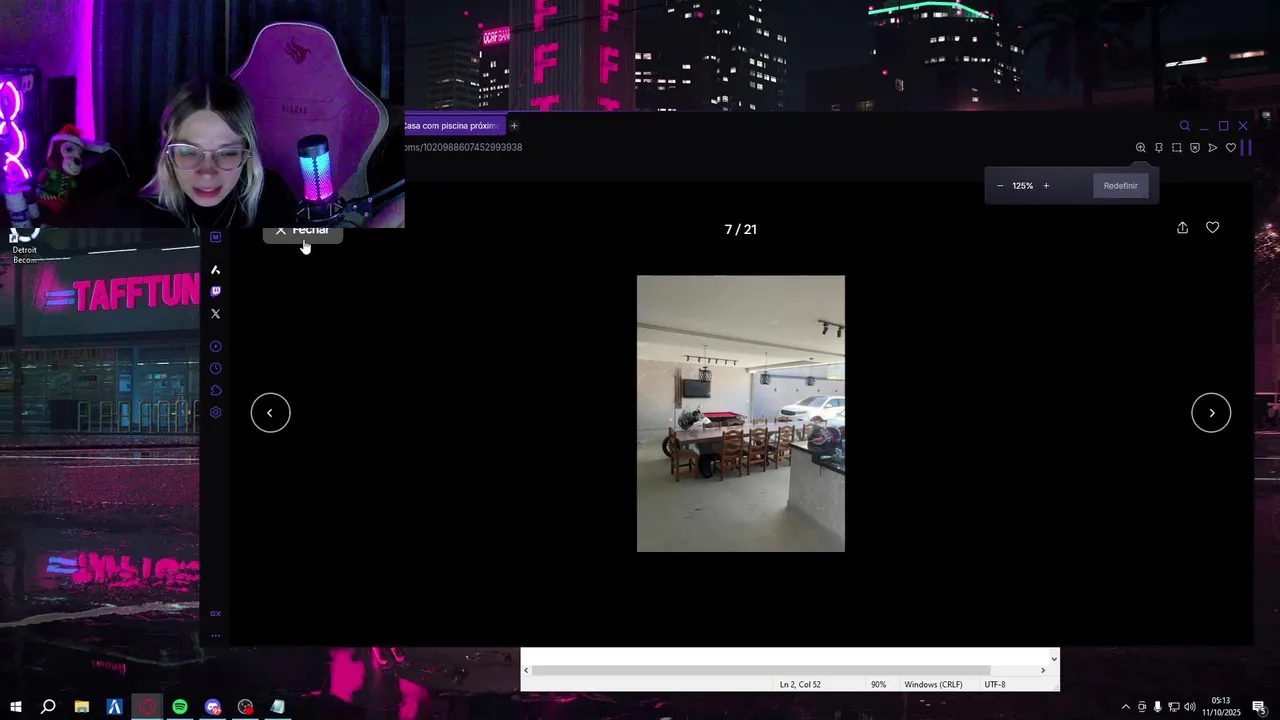Click the 90% zoom status in Notepad
Screen dimensions: 1280x720
coord(878,684)
